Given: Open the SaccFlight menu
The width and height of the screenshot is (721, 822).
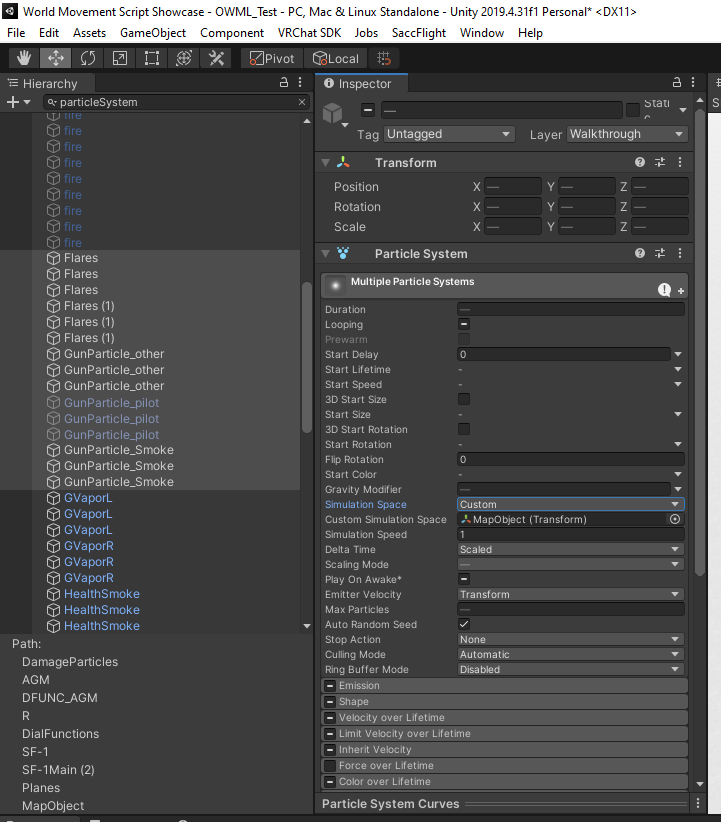Looking at the screenshot, I should tap(418, 33).
